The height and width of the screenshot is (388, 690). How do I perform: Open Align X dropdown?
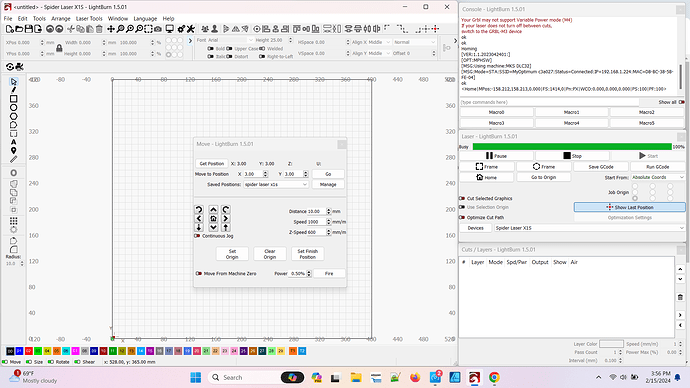point(379,42)
